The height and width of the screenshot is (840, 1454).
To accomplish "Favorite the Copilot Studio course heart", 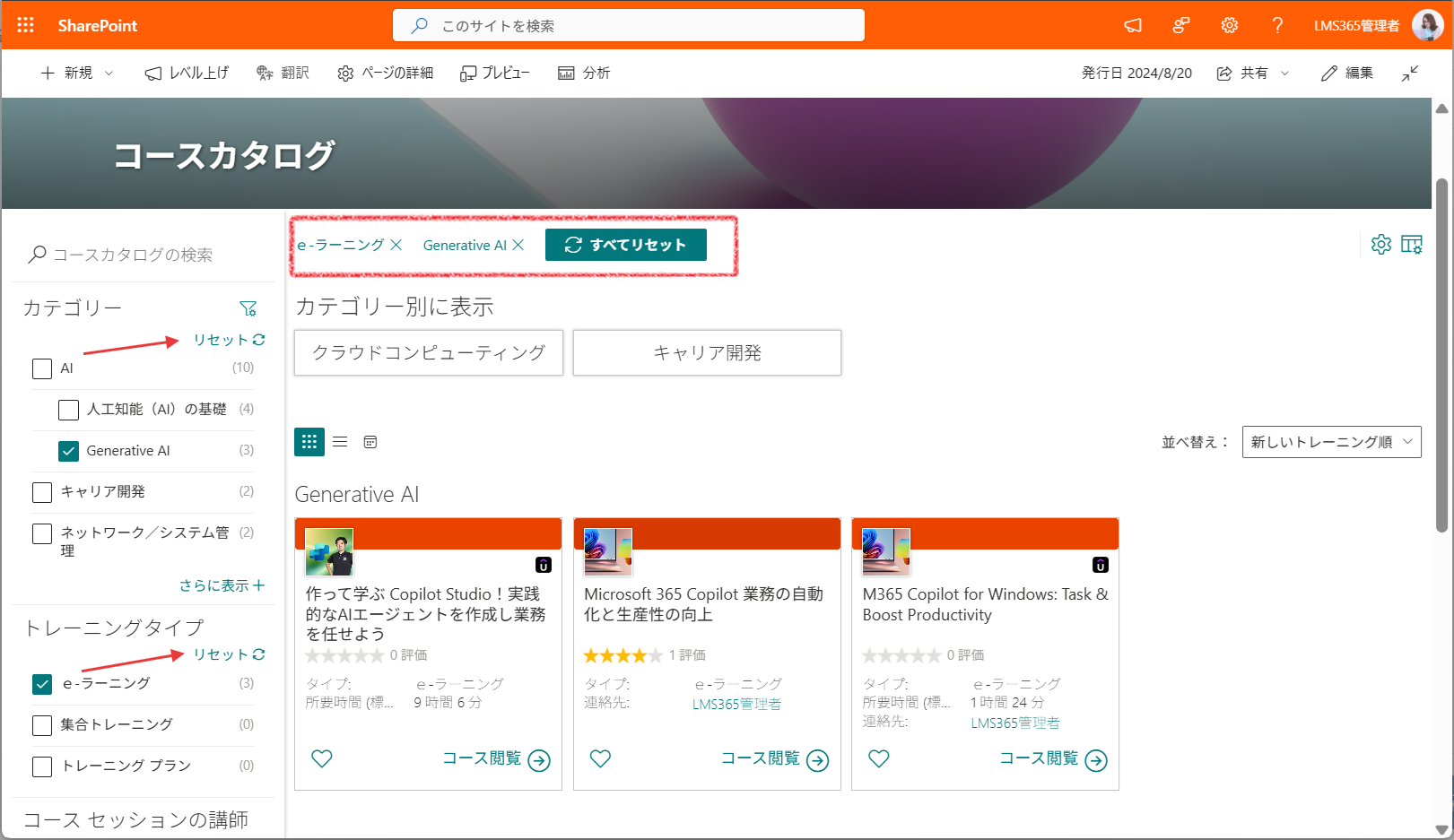I will point(322,758).
